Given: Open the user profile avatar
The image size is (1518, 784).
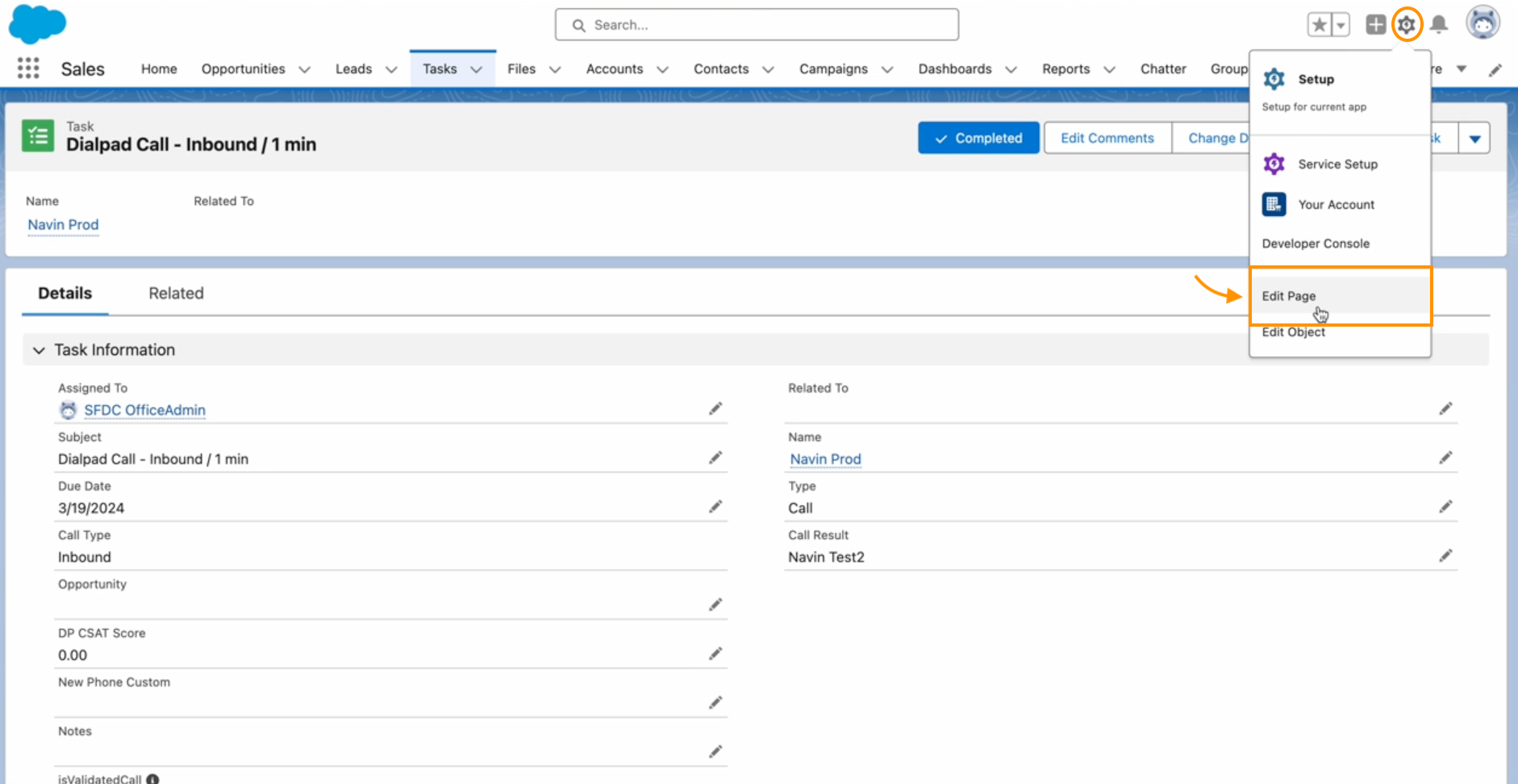Looking at the screenshot, I should point(1483,23).
